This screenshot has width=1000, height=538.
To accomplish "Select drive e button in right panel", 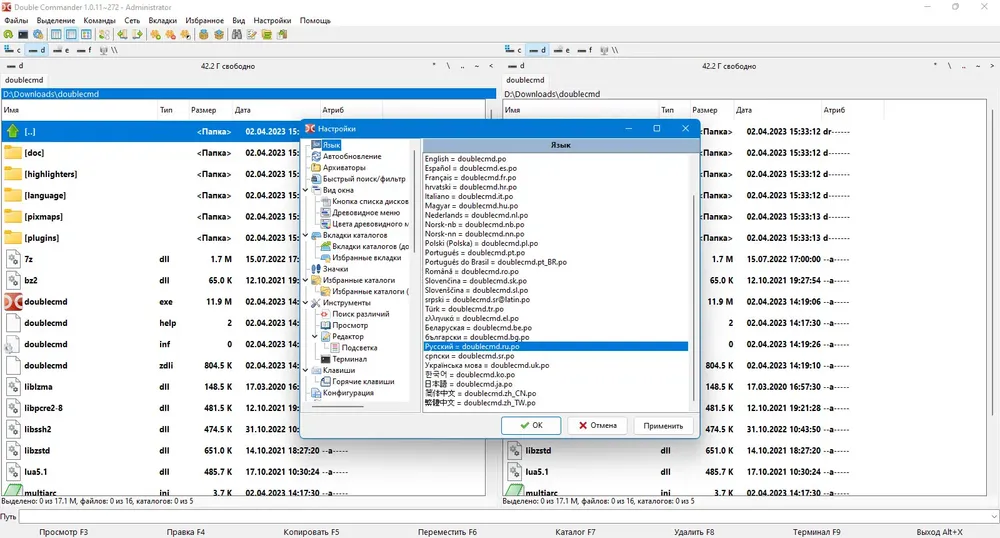I will [562, 50].
